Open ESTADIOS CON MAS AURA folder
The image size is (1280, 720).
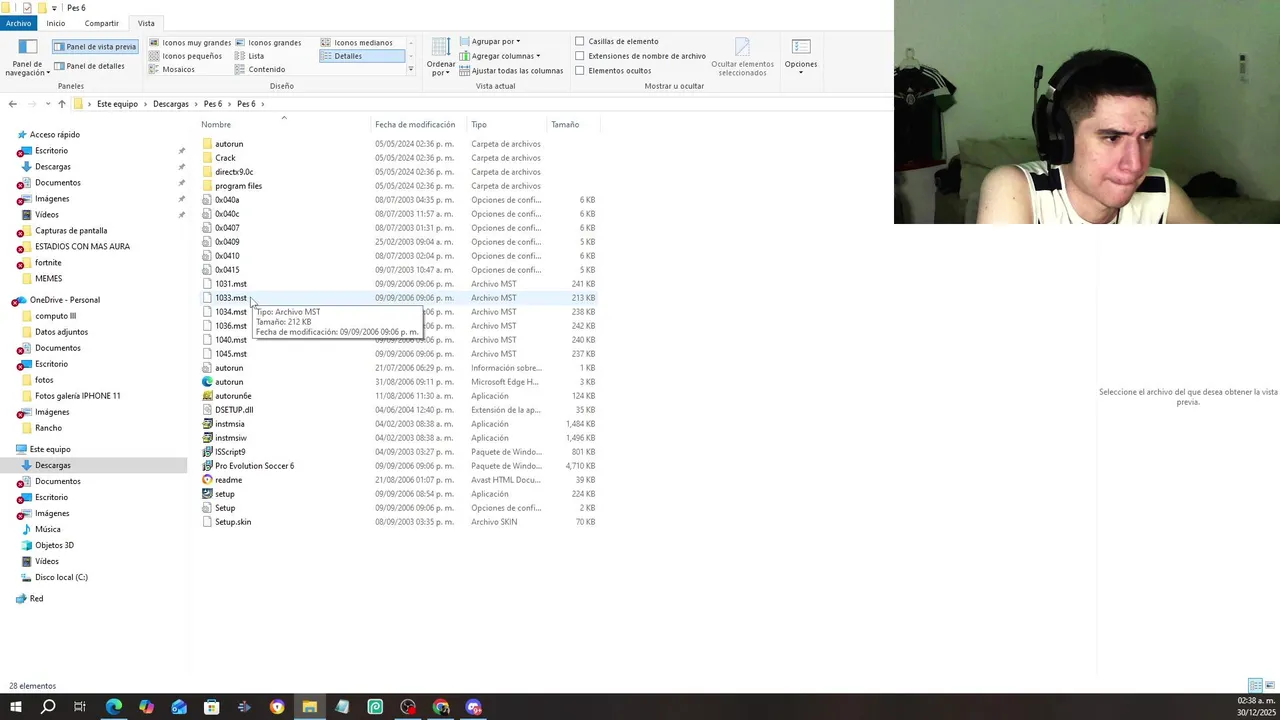click(82, 247)
